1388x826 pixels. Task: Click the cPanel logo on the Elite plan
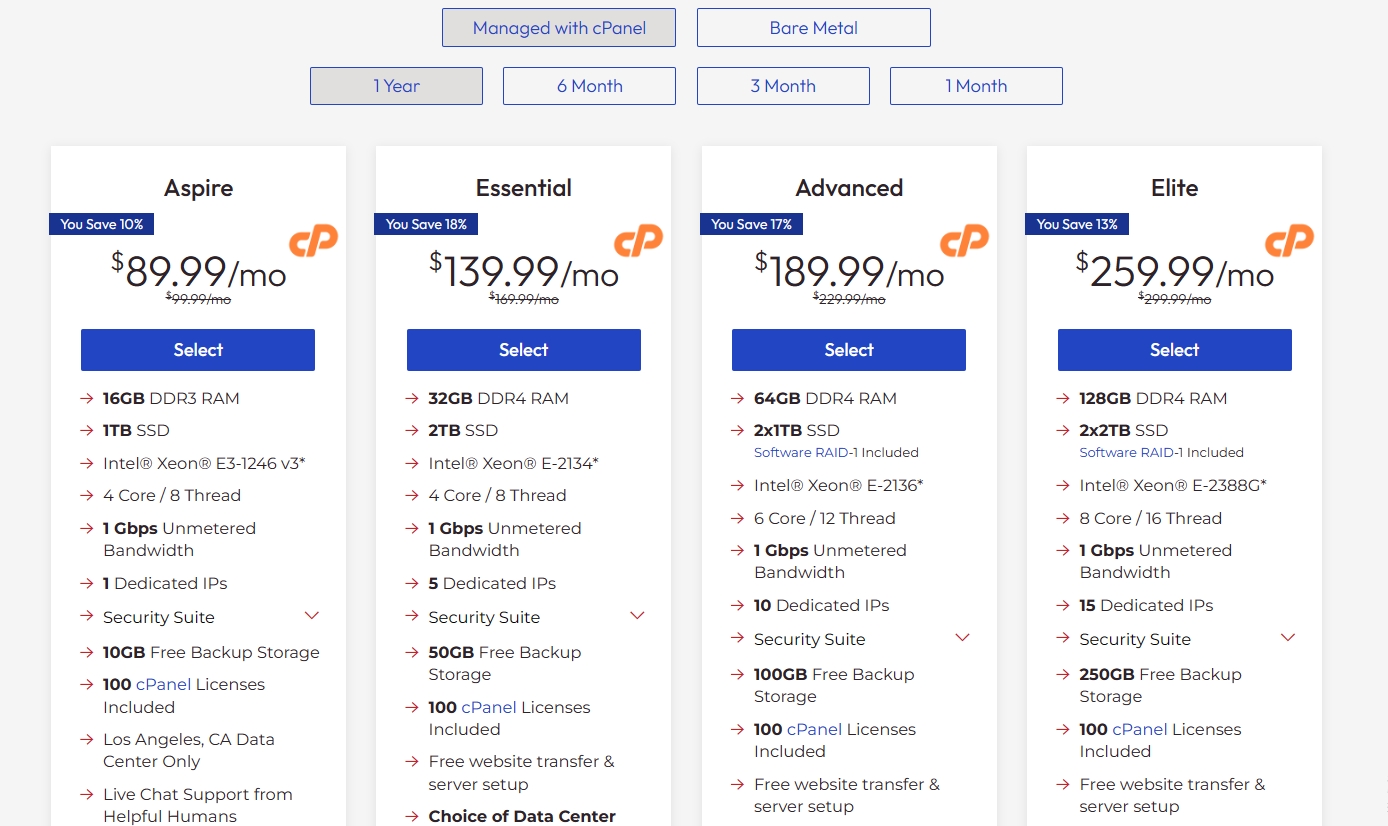coord(1289,240)
